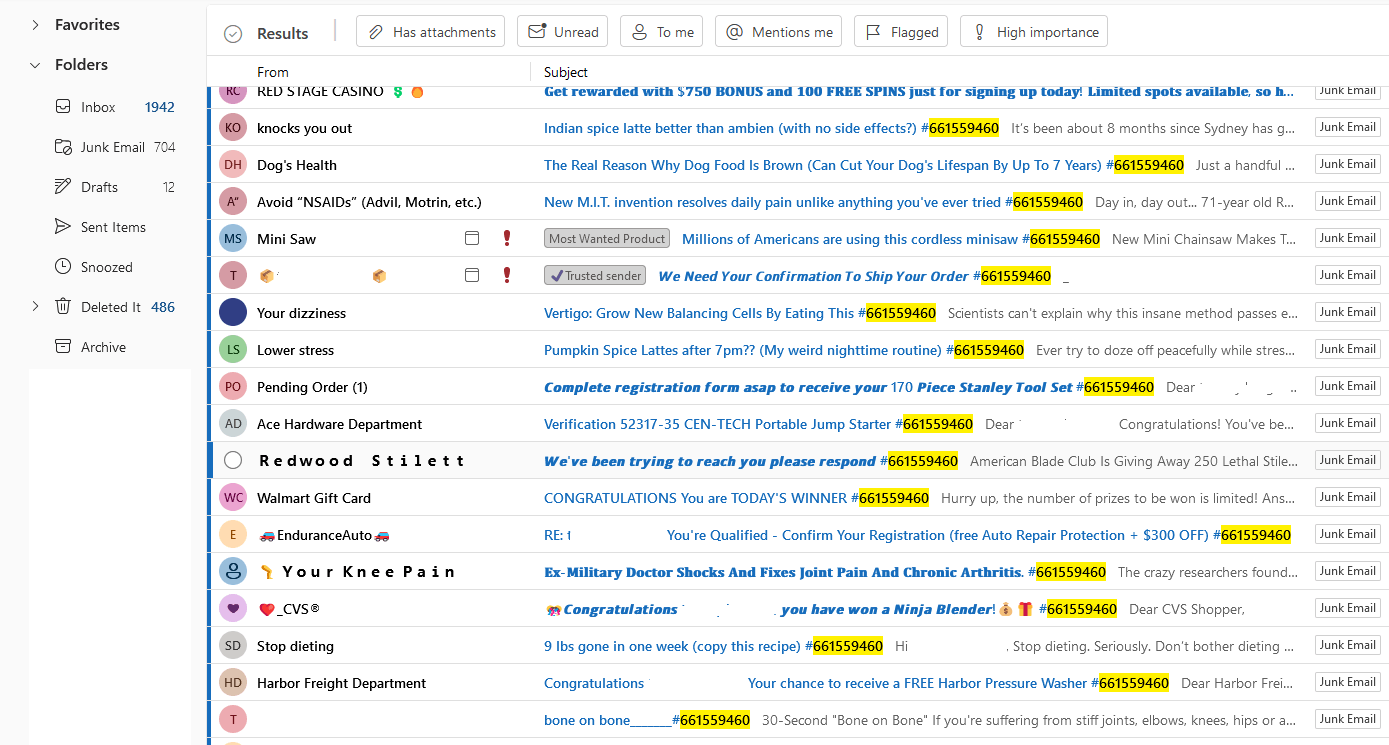The width and height of the screenshot is (1389, 745).
Task: Click the person avatar for Your Knee Pain
Action: tap(233, 572)
